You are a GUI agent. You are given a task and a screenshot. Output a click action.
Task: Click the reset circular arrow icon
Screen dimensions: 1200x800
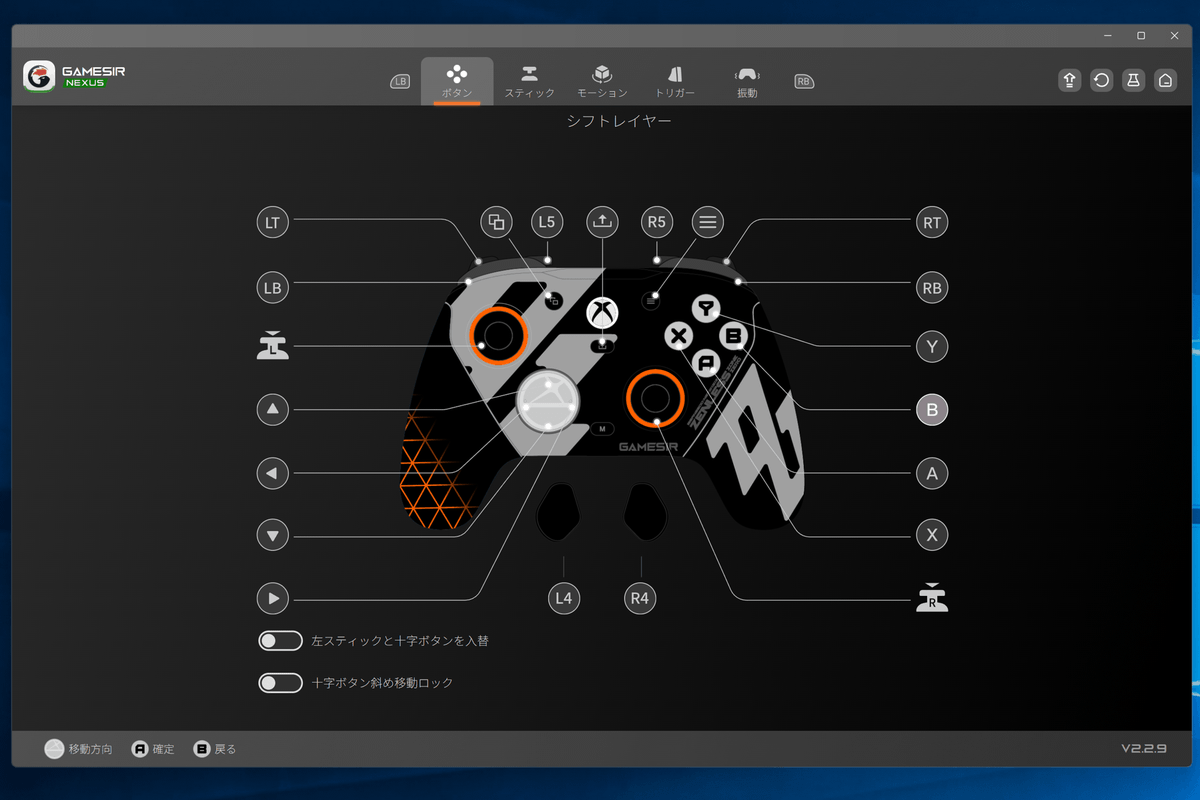coord(1101,81)
